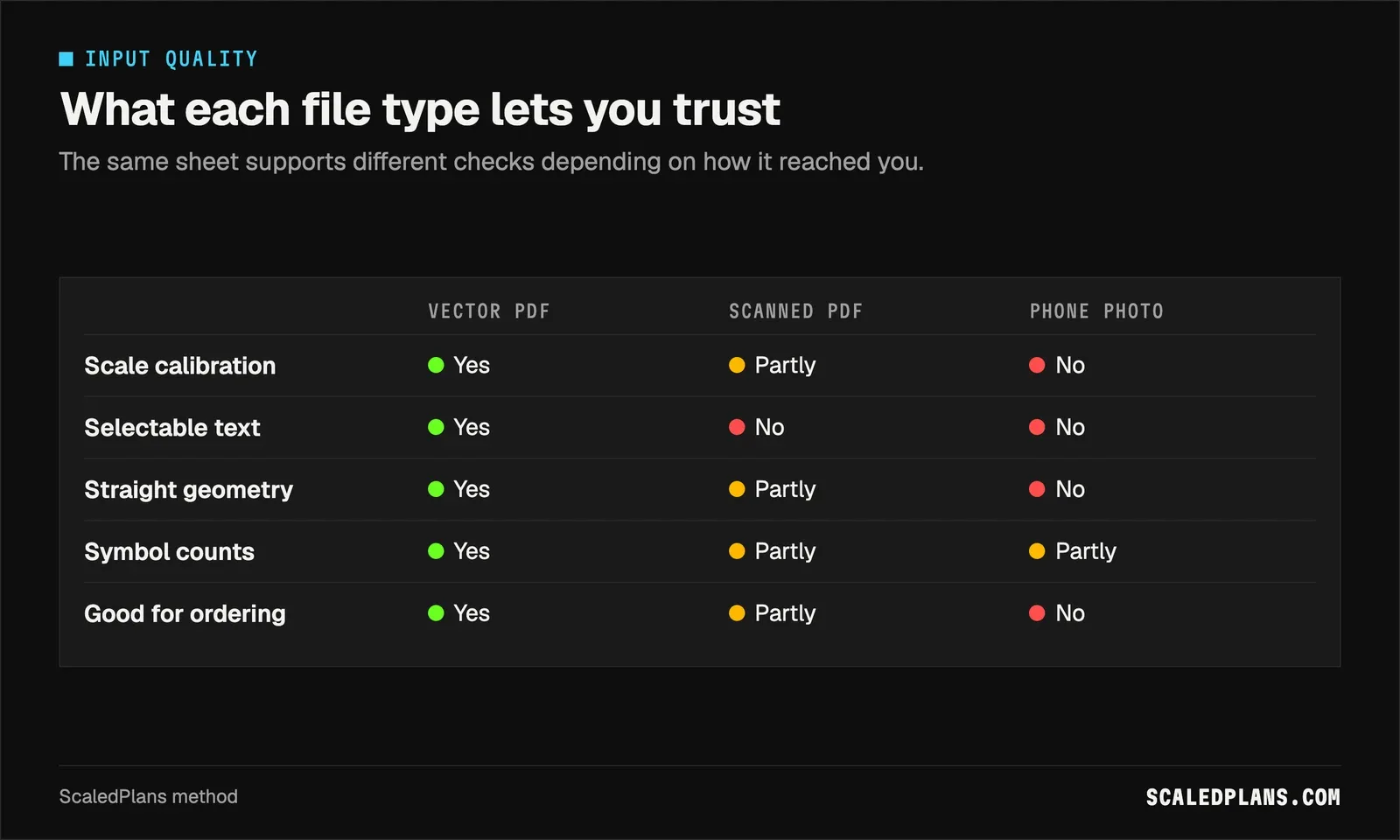Click the blue square beside INPUT QUALITY
Screen dimensions: 1400x840
[66, 59]
